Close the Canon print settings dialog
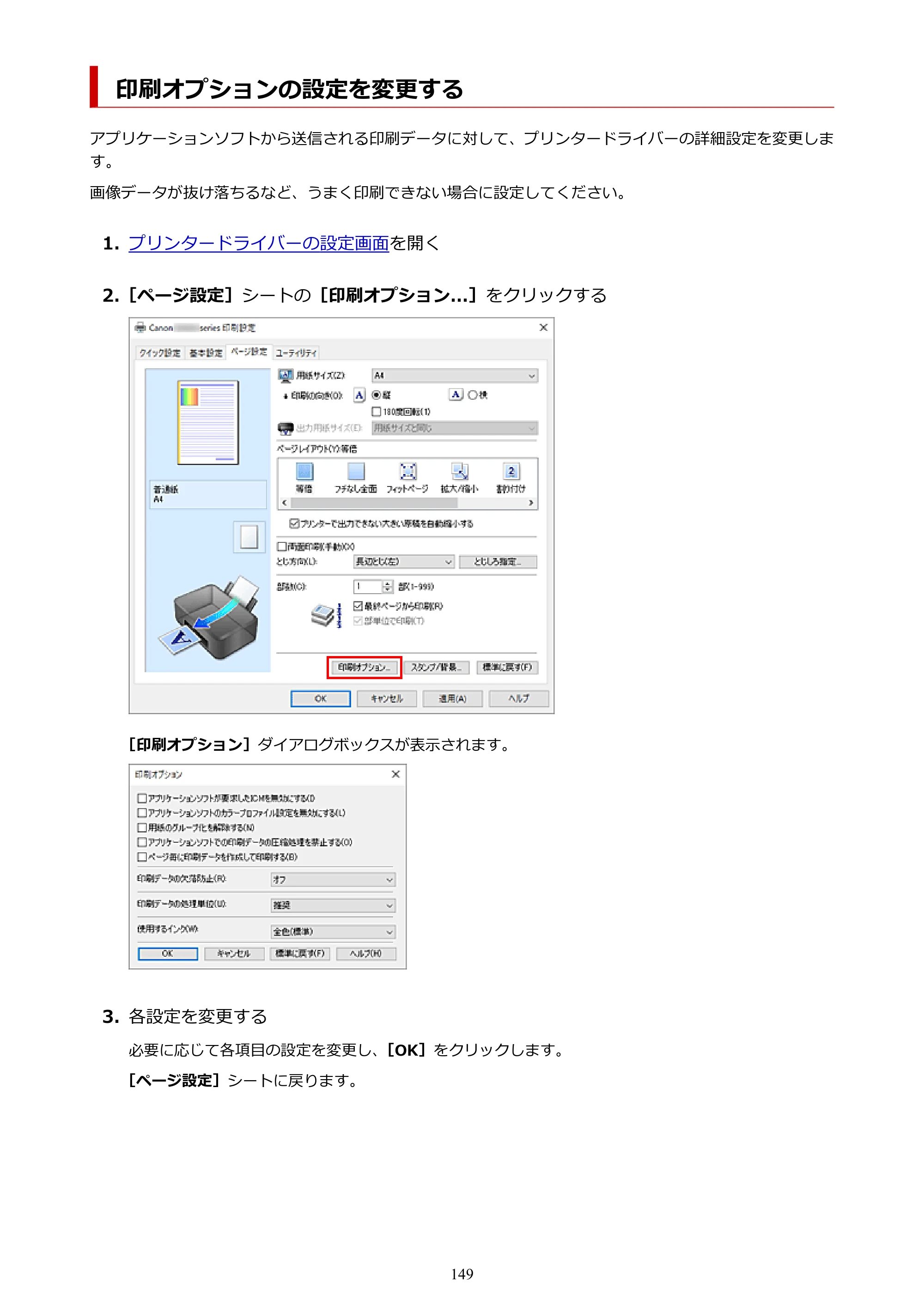924x1307 pixels. point(544,327)
